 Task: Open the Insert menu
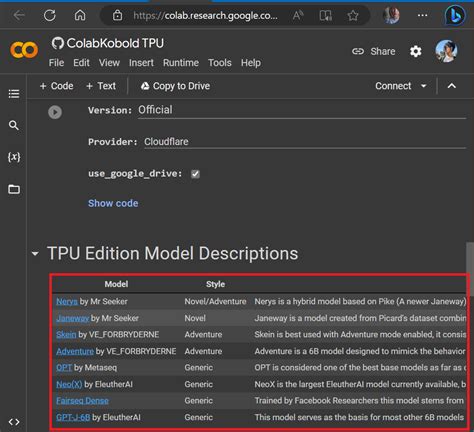[x=141, y=63]
